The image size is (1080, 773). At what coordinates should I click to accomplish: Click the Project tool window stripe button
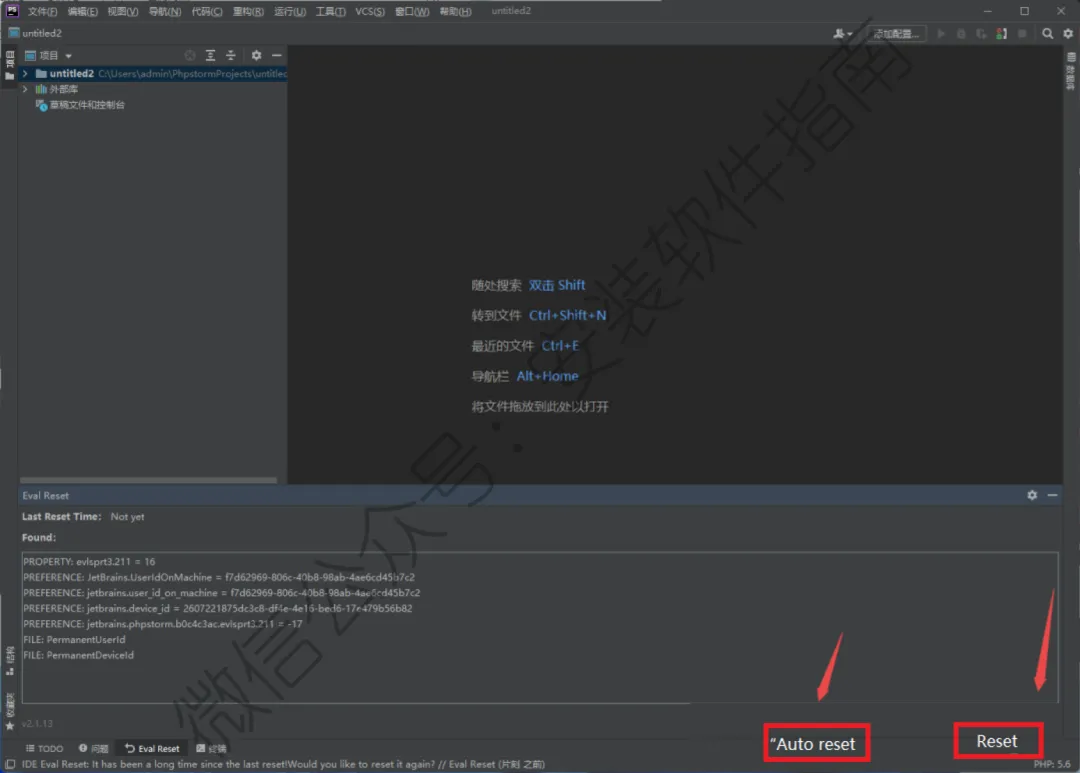point(9,65)
